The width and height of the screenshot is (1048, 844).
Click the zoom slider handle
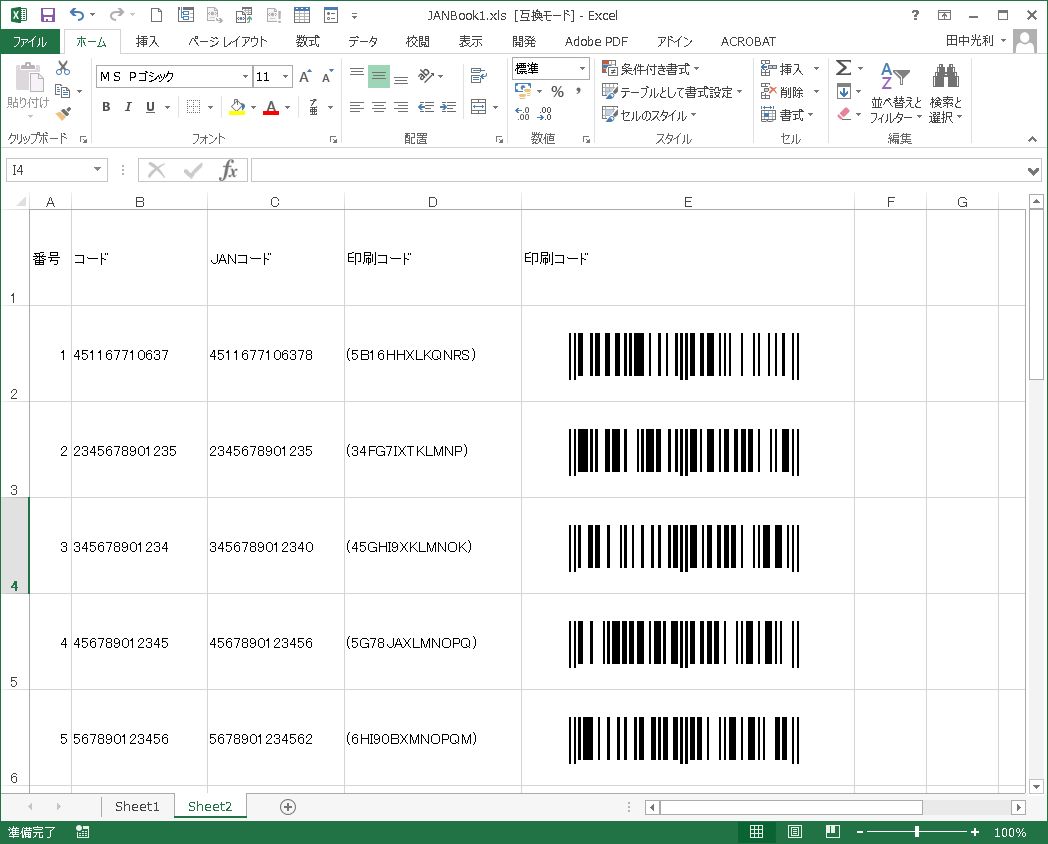(x=917, y=831)
